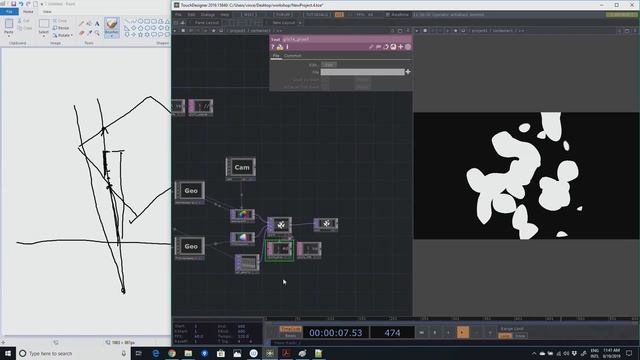Switch to the View tab in Paint

47,12
